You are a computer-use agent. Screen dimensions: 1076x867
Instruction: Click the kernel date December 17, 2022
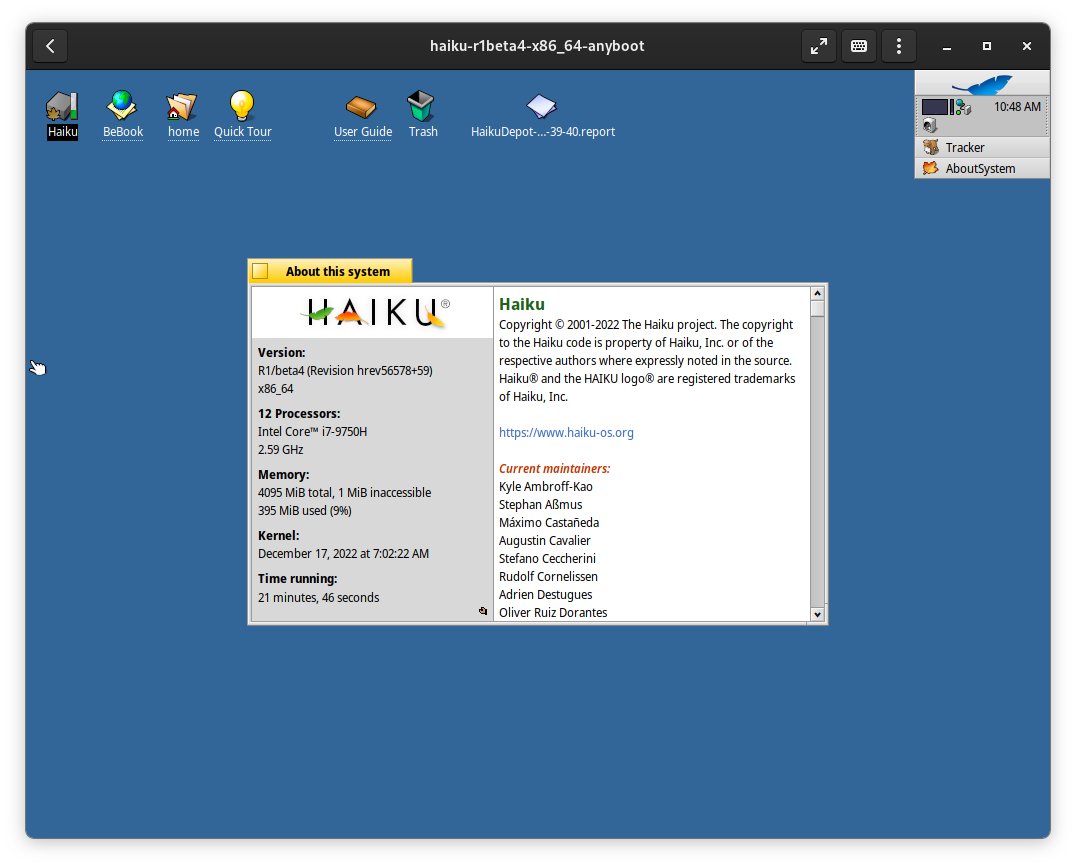point(343,553)
